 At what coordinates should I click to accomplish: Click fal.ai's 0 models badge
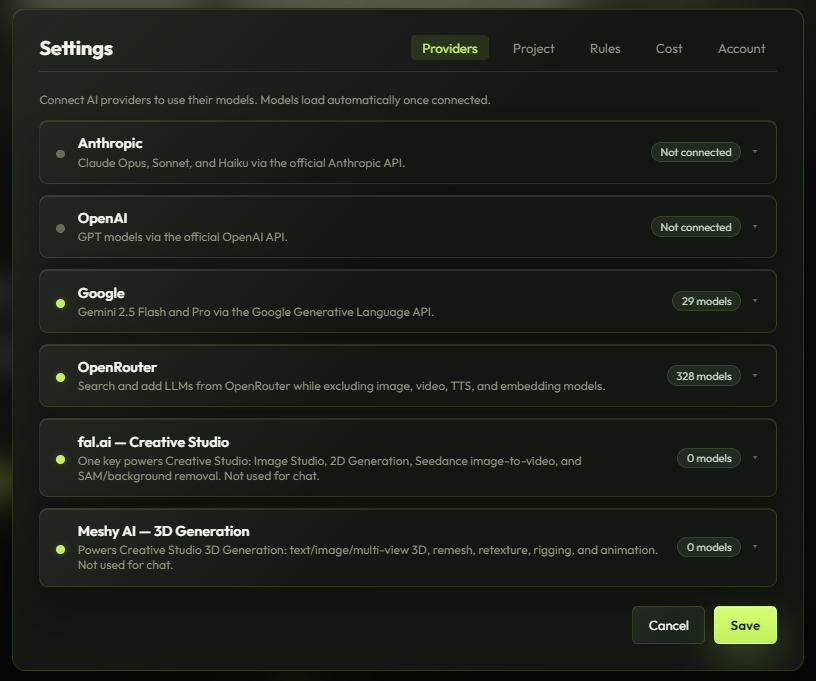pyautogui.click(x=709, y=458)
